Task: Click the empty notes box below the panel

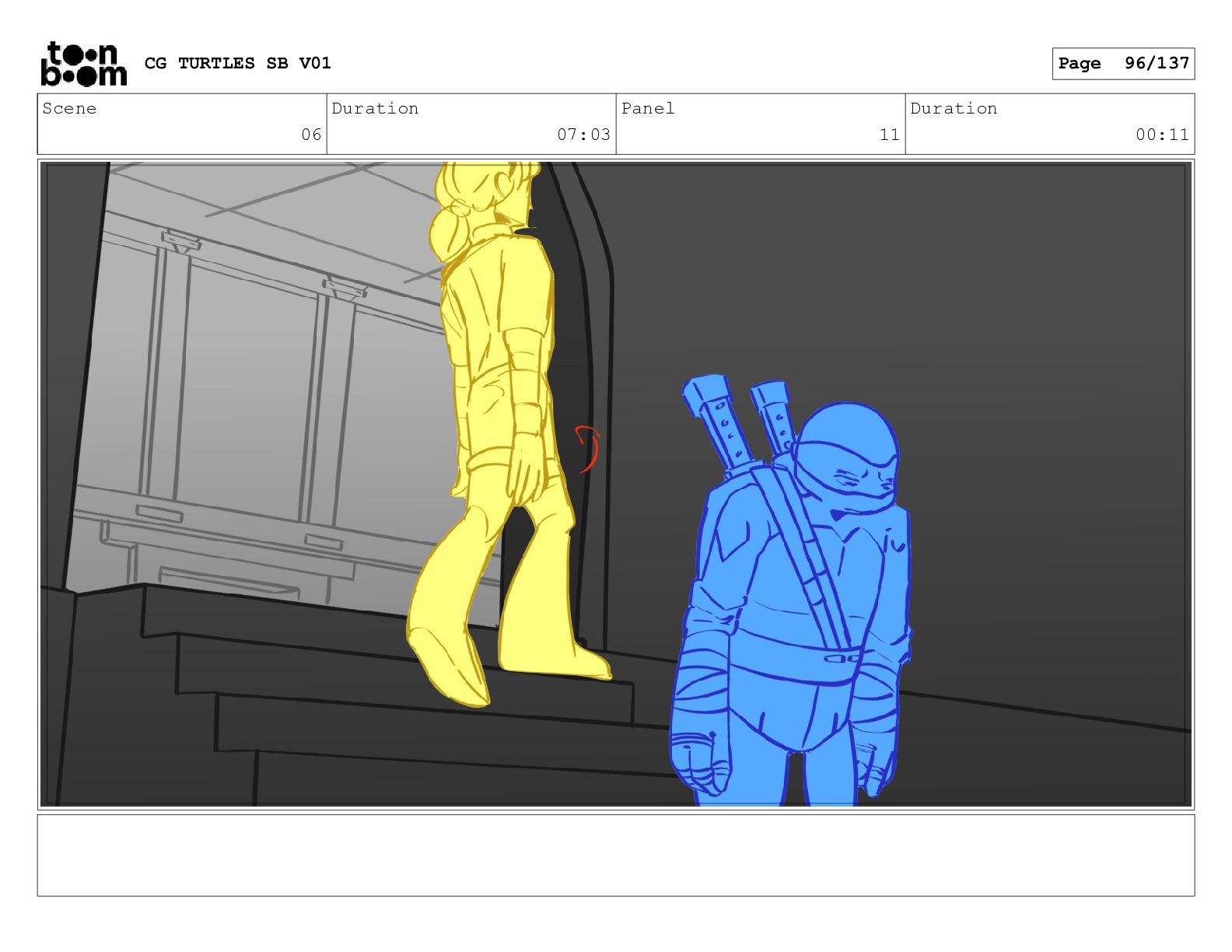Action: point(616,855)
